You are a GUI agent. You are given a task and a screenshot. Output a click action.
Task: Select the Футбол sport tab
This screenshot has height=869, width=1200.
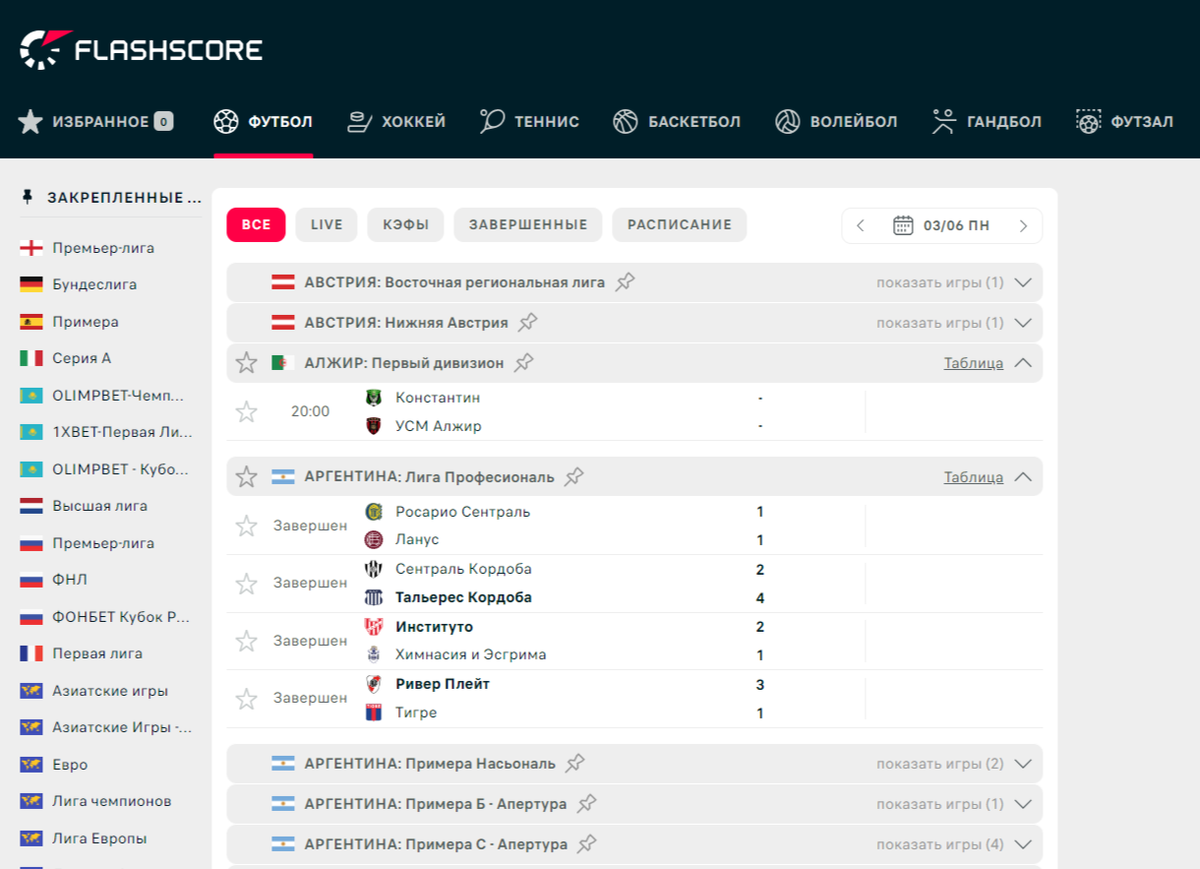(263, 122)
